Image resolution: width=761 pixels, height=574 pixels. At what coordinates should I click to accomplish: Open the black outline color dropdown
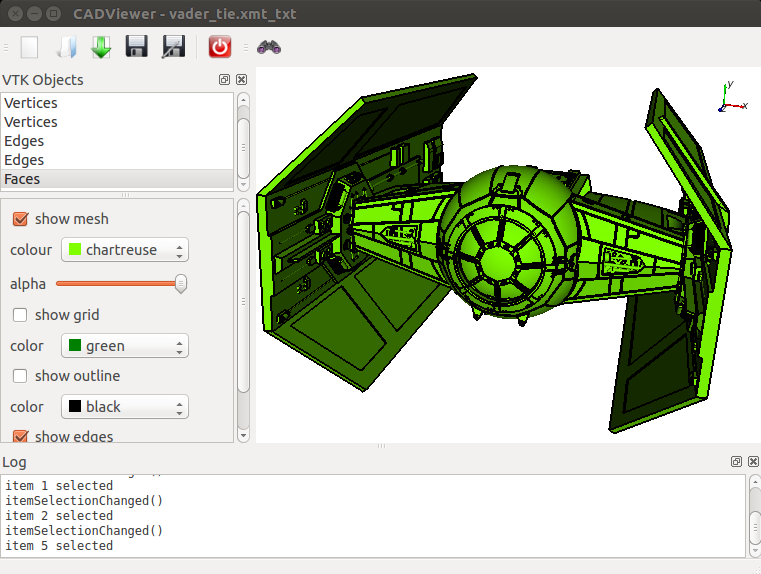coord(125,407)
